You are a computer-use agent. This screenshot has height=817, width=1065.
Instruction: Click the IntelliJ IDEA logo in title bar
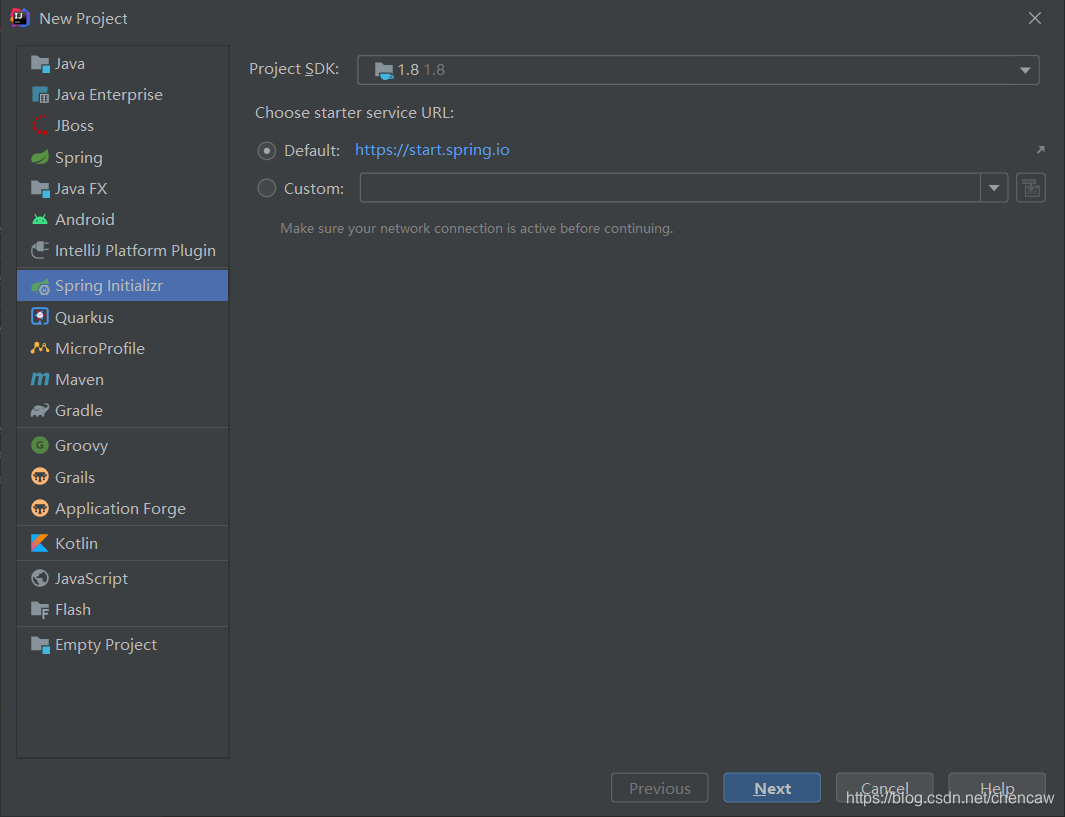(x=20, y=18)
